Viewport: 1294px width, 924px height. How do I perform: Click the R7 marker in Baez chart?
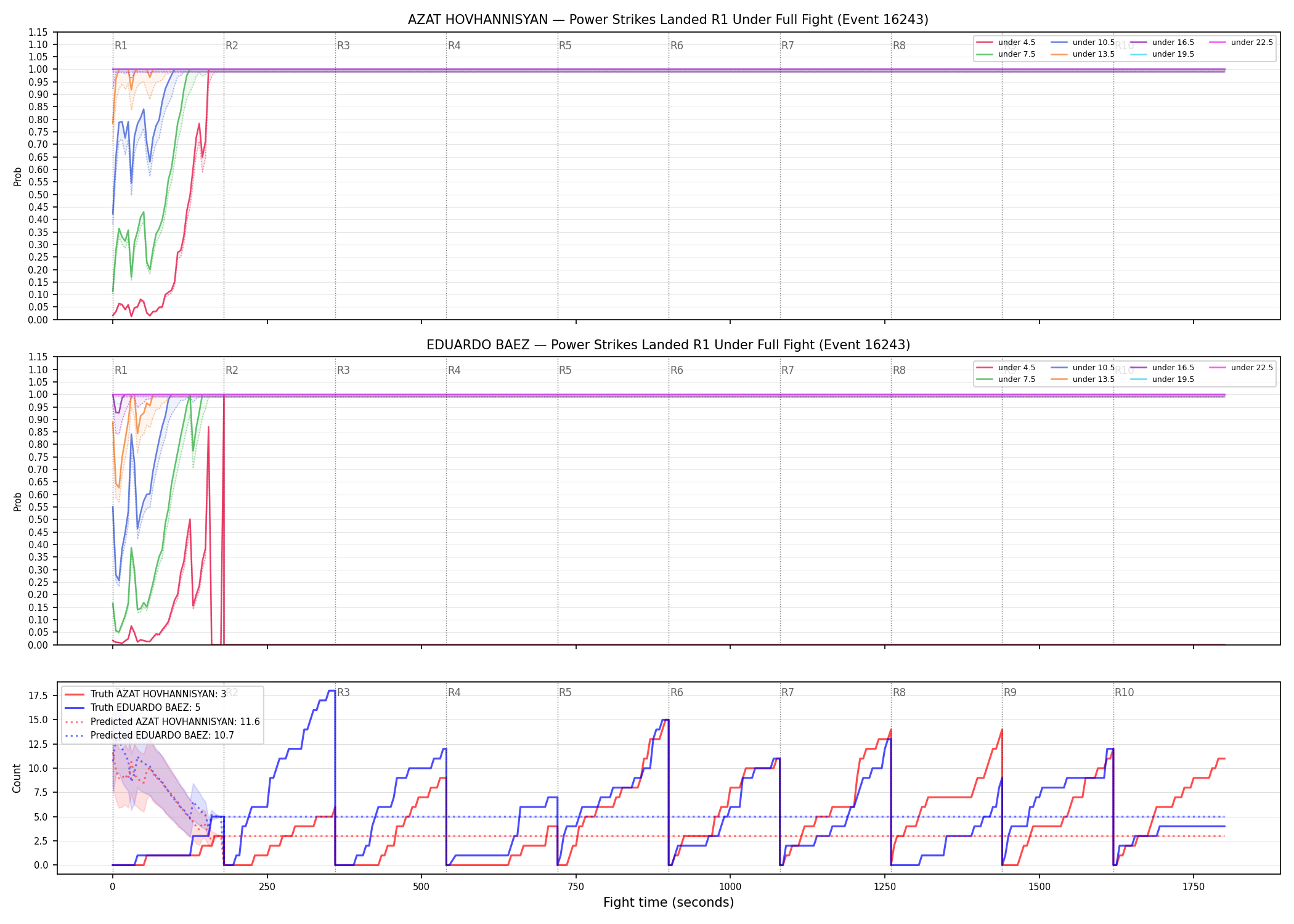click(x=787, y=370)
